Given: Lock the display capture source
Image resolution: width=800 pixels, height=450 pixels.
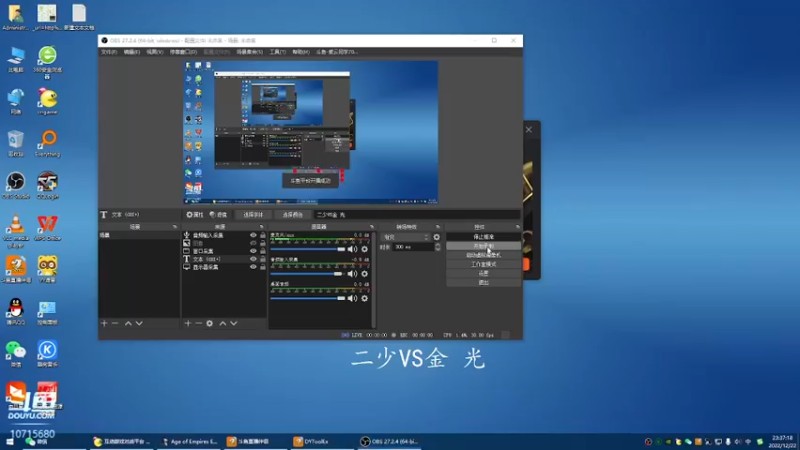Looking at the screenshot, I should (x=263, y=267).
